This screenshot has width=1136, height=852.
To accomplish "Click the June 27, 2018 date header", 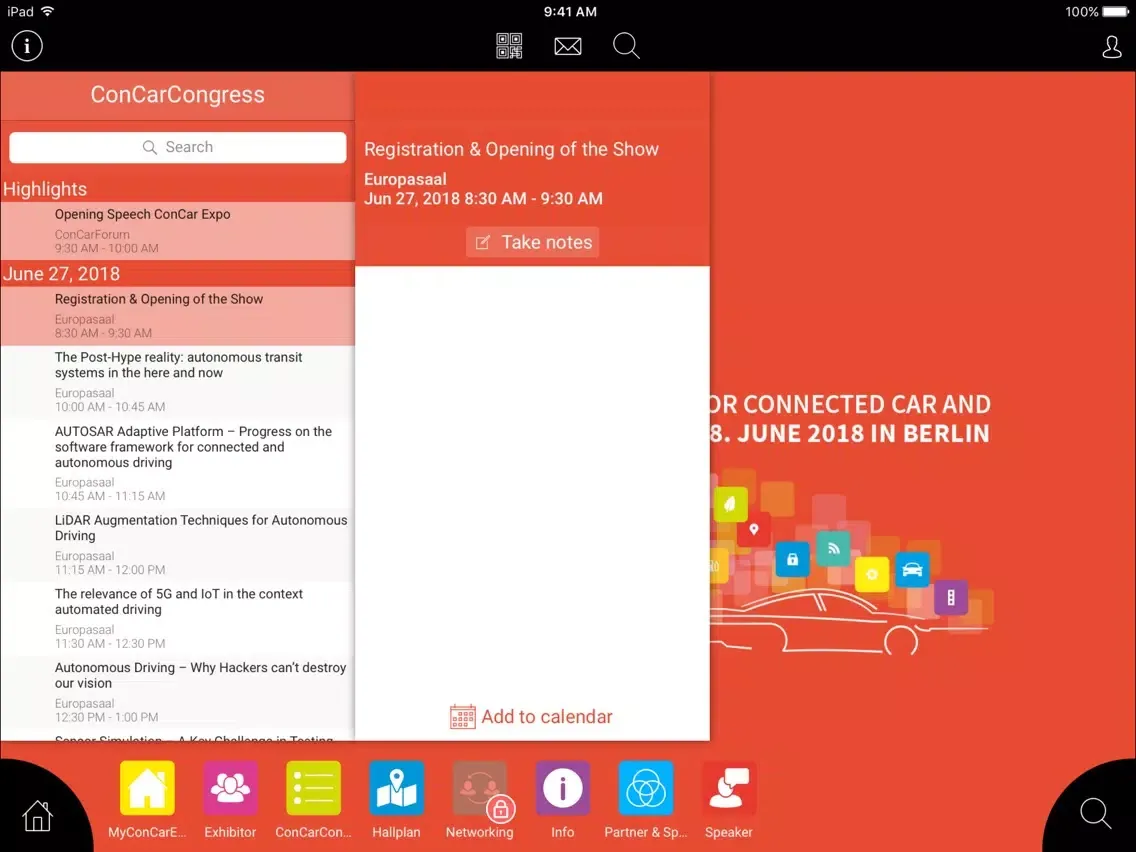I will 62,274.
